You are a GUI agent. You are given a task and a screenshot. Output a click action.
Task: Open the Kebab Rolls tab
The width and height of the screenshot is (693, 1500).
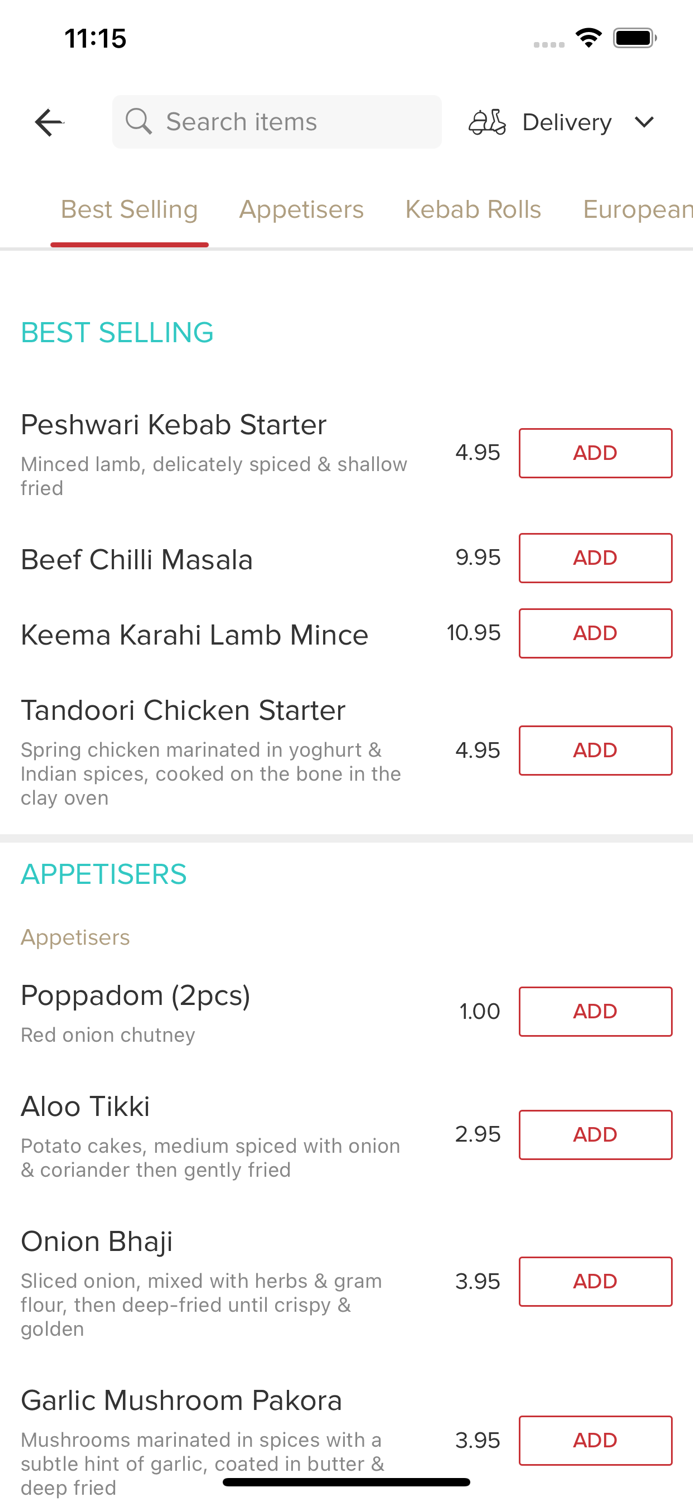pyautogui.click(x=473, y=210)
